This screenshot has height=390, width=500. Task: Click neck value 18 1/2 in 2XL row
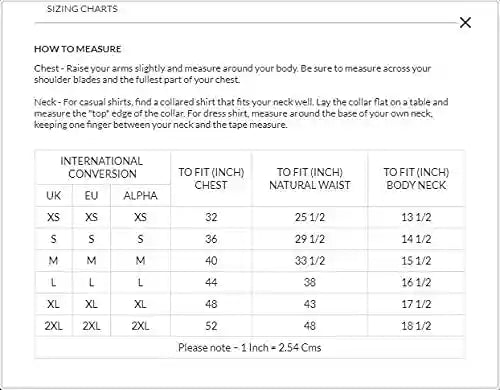tap(416, 326)
